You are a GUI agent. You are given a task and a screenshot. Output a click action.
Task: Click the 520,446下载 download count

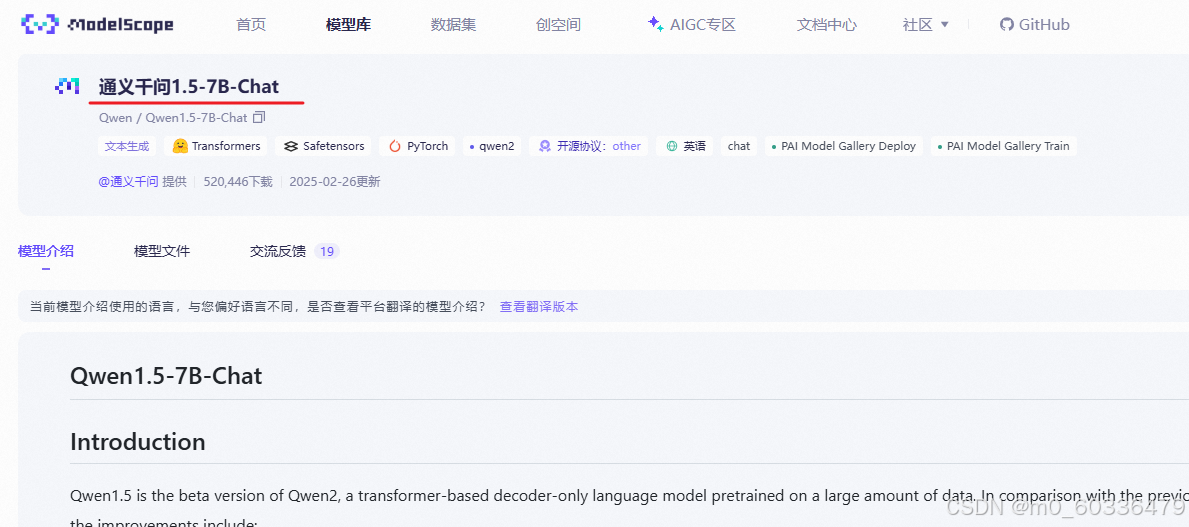tap(238, 181)
